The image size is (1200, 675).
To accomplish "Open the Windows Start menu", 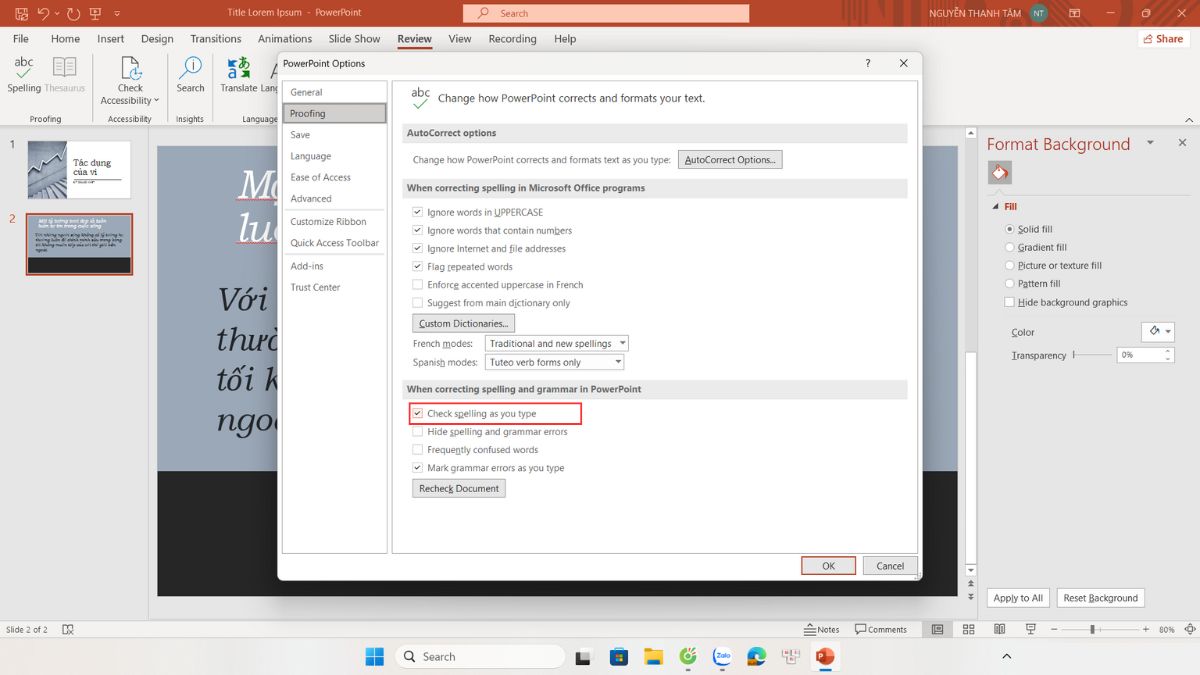I will pyautogui.click(x=374, y=656).
